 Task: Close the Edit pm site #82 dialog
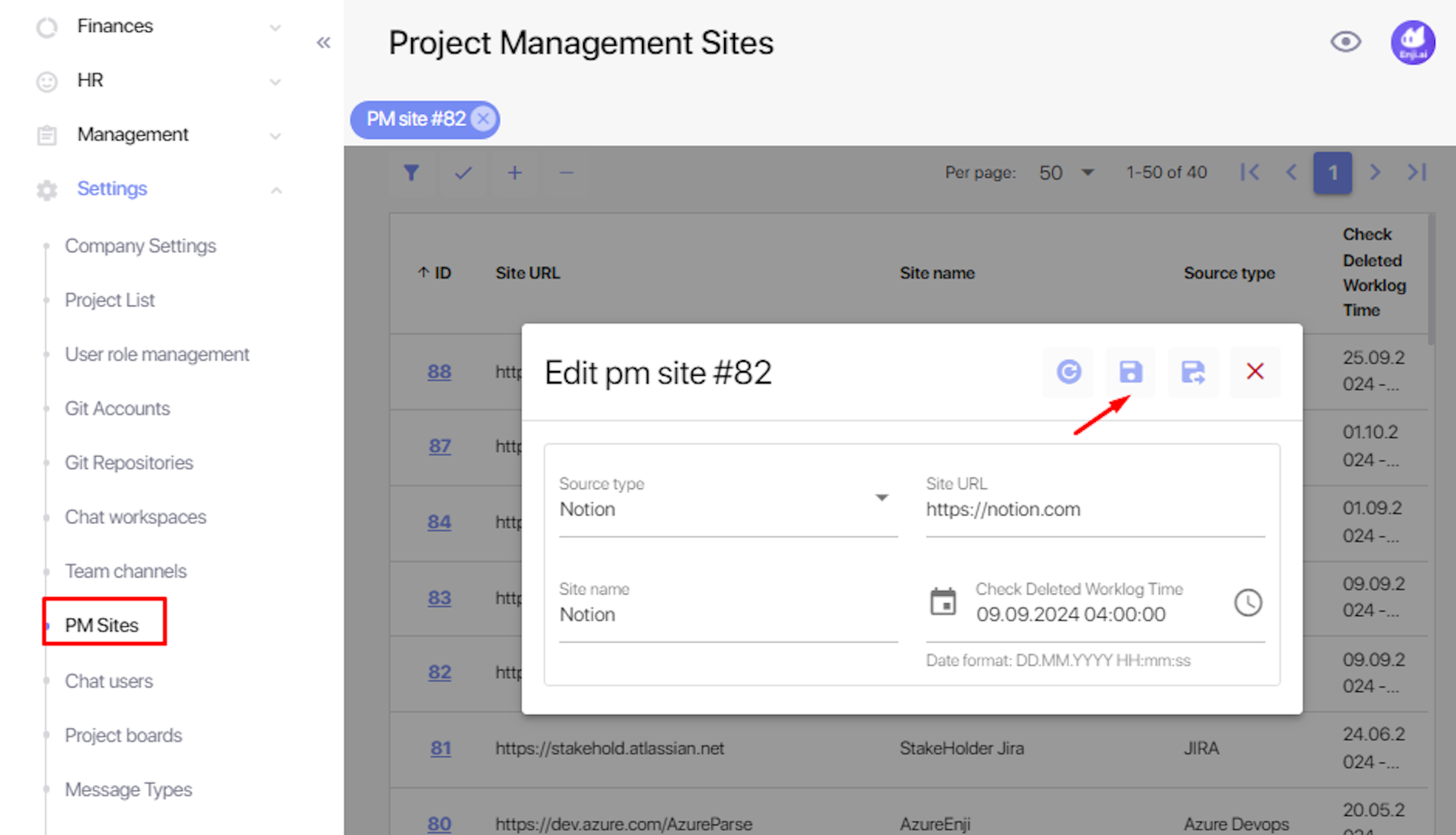click(1255, 372)
